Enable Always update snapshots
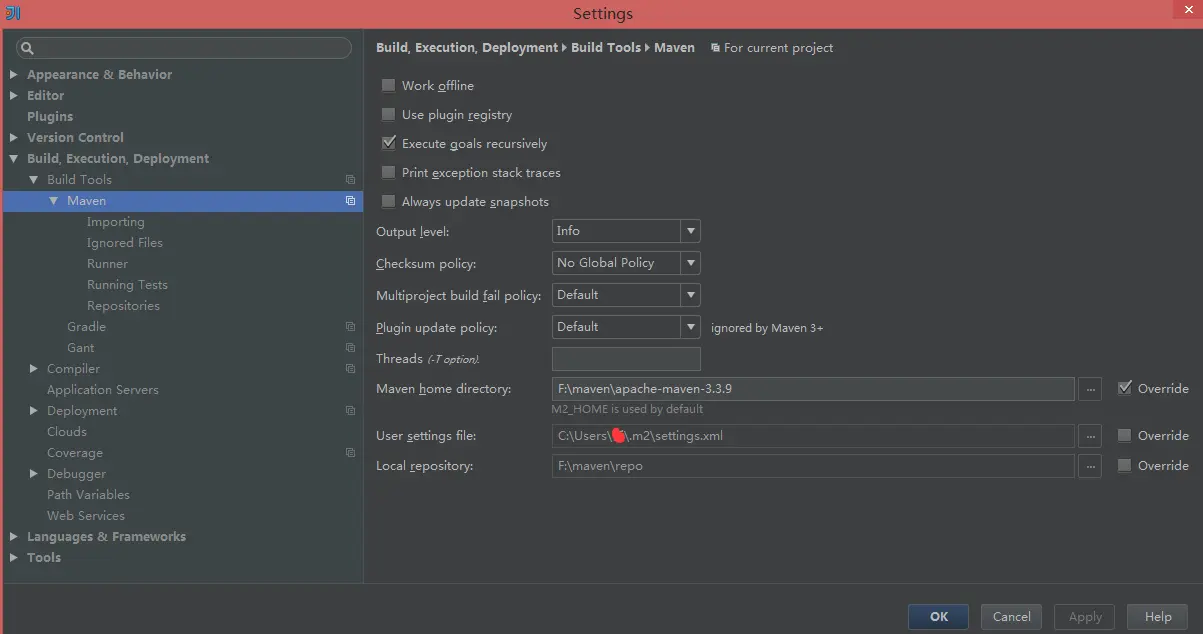1203x634 pixels. [388, 201]
